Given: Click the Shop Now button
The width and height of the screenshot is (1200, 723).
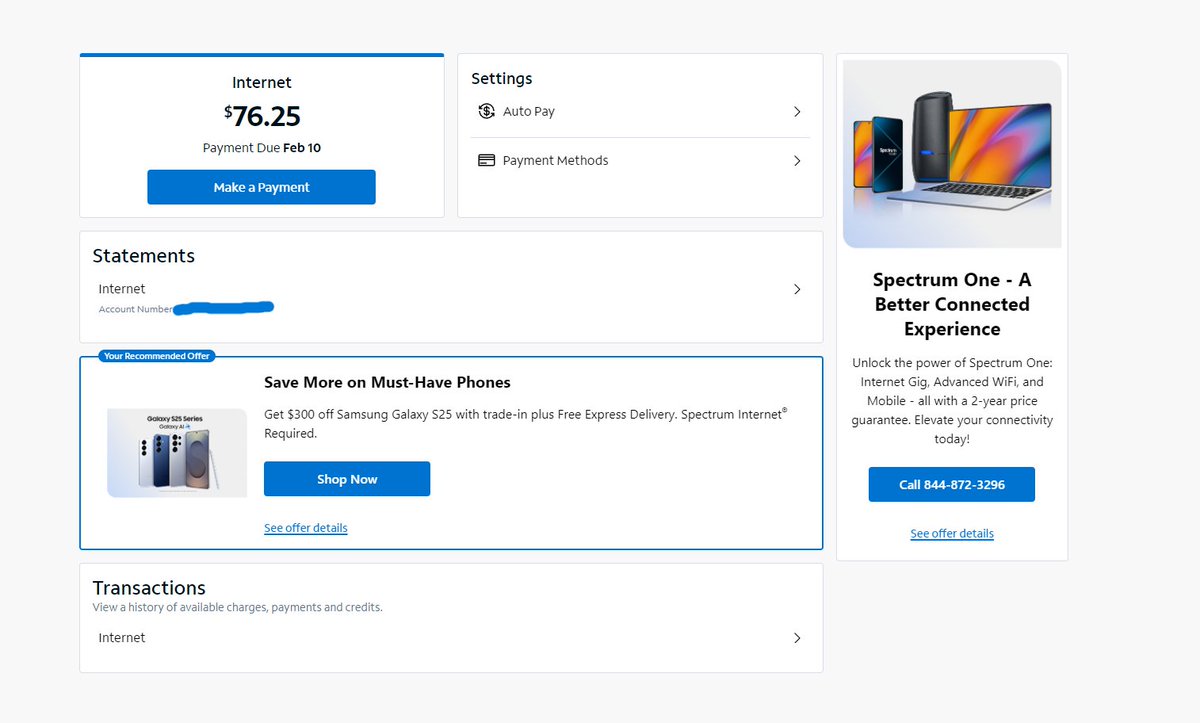Looking at the screenshot, I should [347, 479].
